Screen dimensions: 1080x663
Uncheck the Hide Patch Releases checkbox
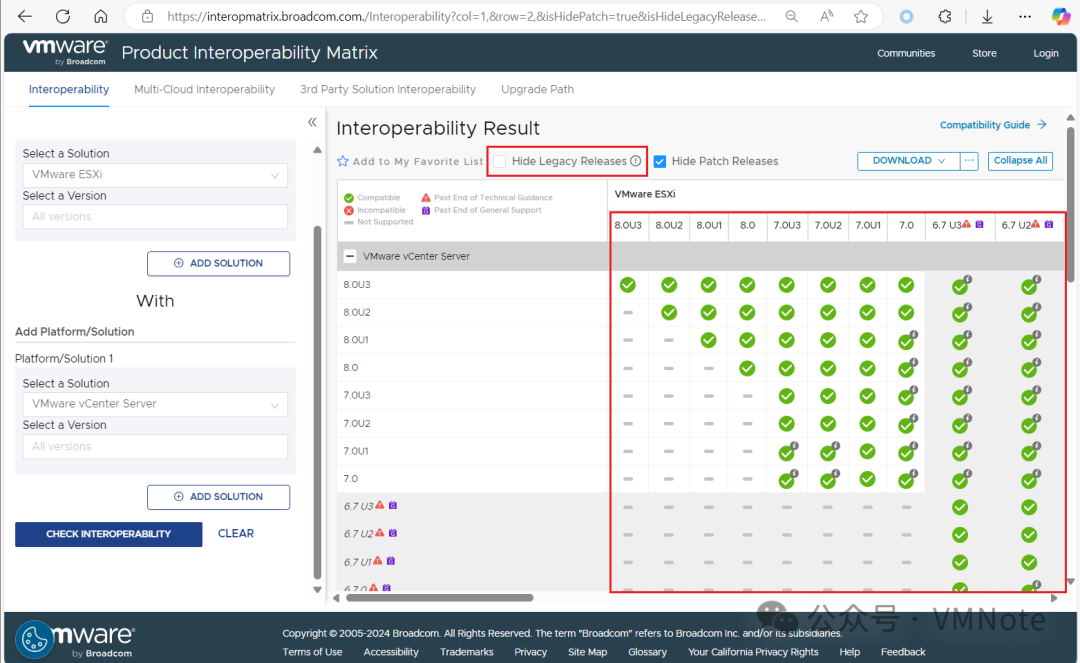click(x=660, y=161)
